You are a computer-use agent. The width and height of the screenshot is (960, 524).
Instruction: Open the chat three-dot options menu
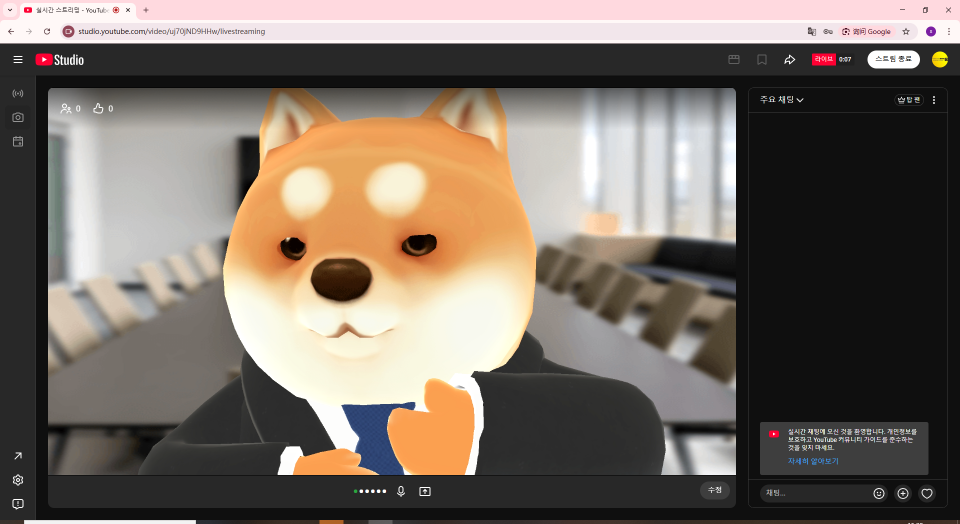[934, 100]
